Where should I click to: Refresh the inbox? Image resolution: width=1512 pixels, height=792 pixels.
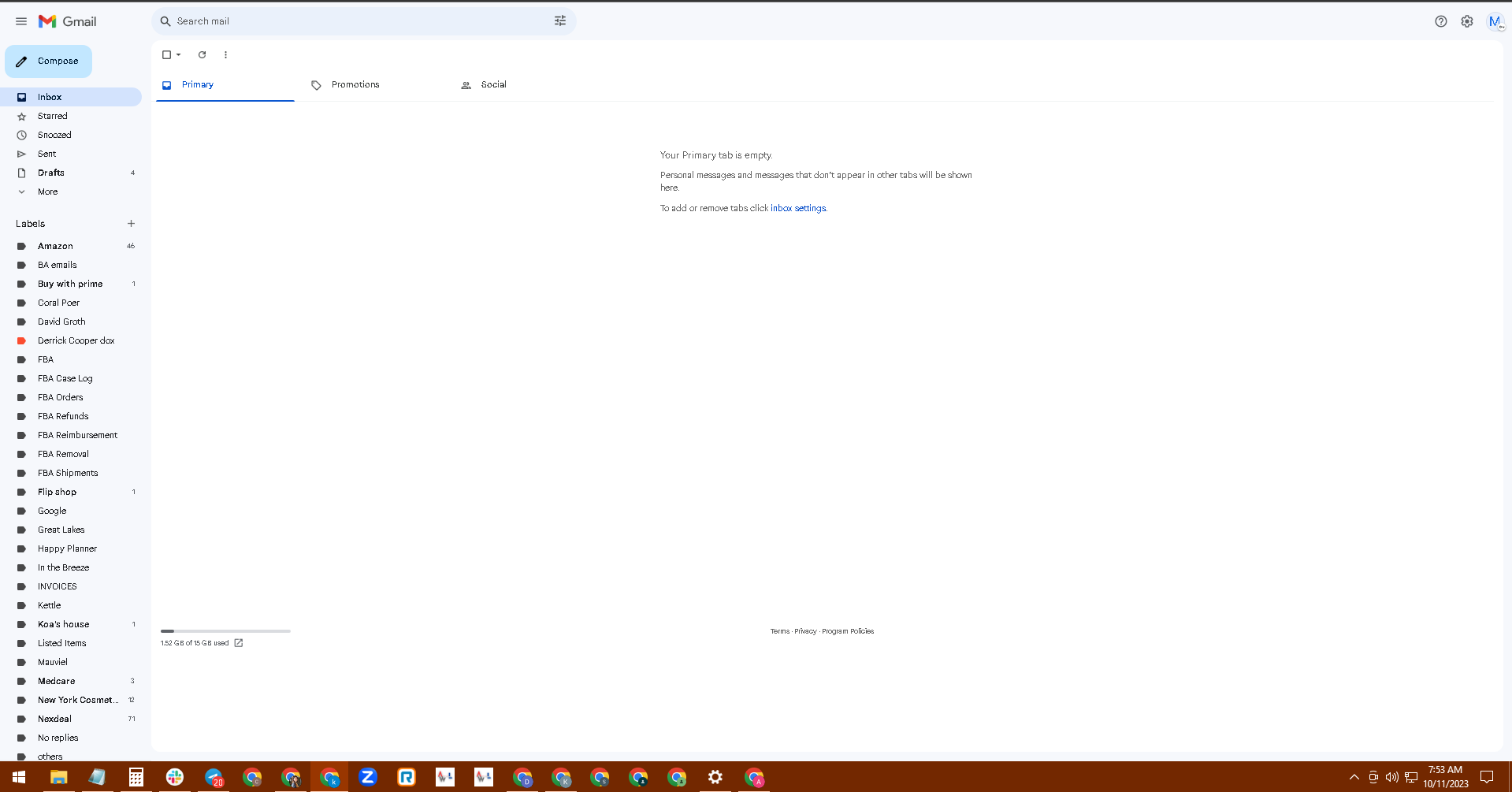pyautogui.click(x=202, y=54)
